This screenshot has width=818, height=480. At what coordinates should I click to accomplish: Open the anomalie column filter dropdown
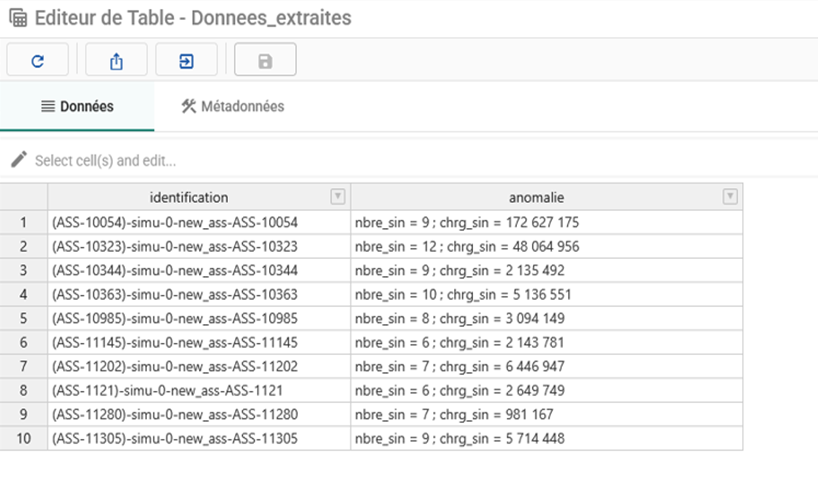pyautogui.click(x=730, y=197)
